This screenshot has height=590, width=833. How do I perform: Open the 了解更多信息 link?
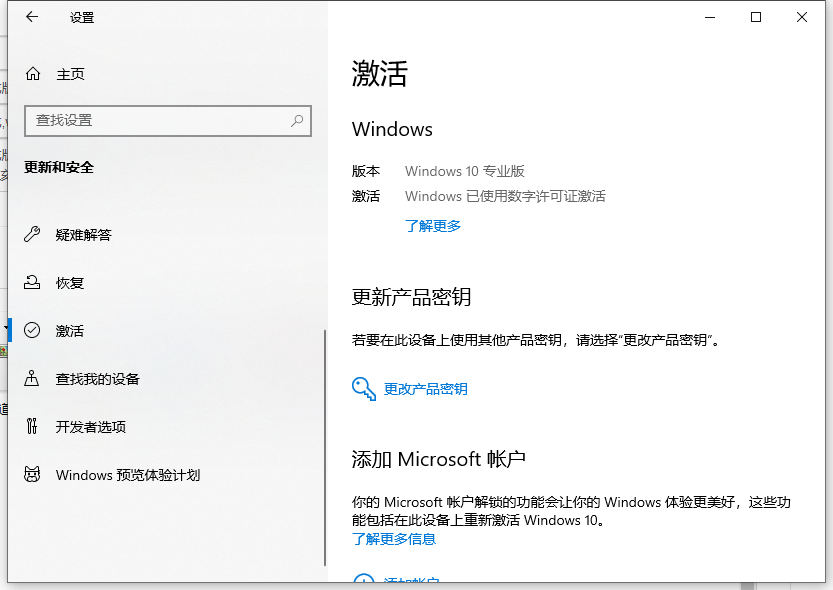point(394,539)
